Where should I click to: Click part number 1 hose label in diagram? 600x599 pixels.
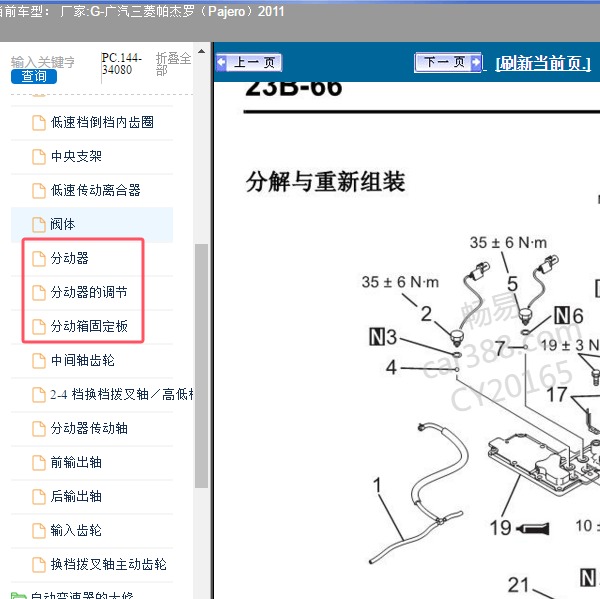(377, 485)
